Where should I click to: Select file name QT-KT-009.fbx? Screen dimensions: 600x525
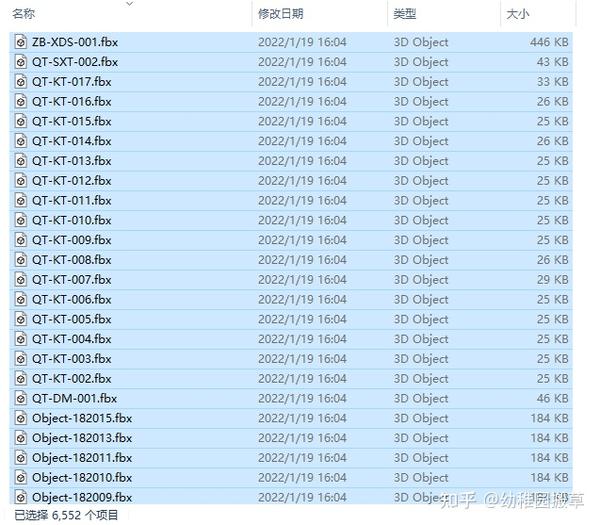coord(72,240)
